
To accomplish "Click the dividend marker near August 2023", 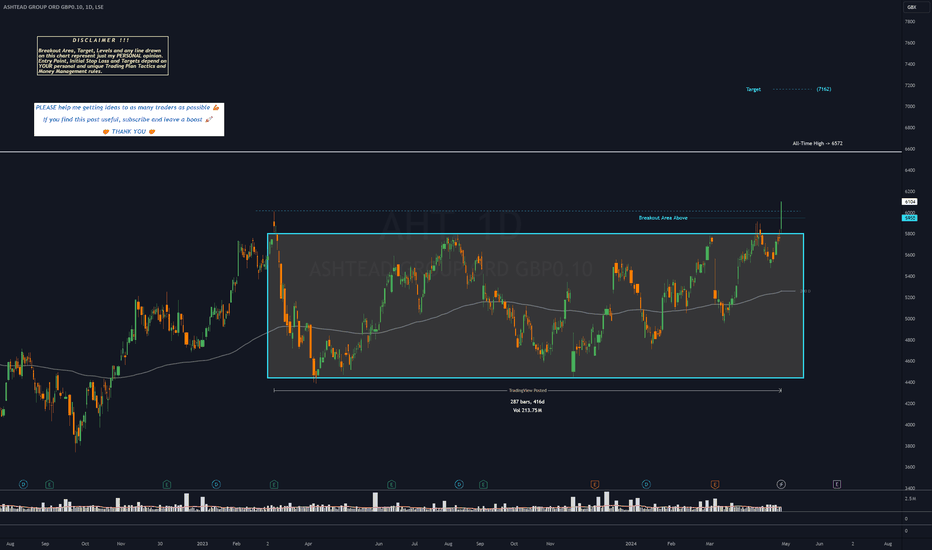I will 459,485.
